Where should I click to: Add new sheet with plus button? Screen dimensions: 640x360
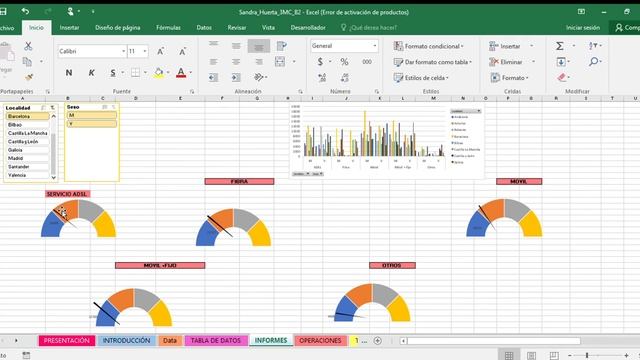coord(378,340)
